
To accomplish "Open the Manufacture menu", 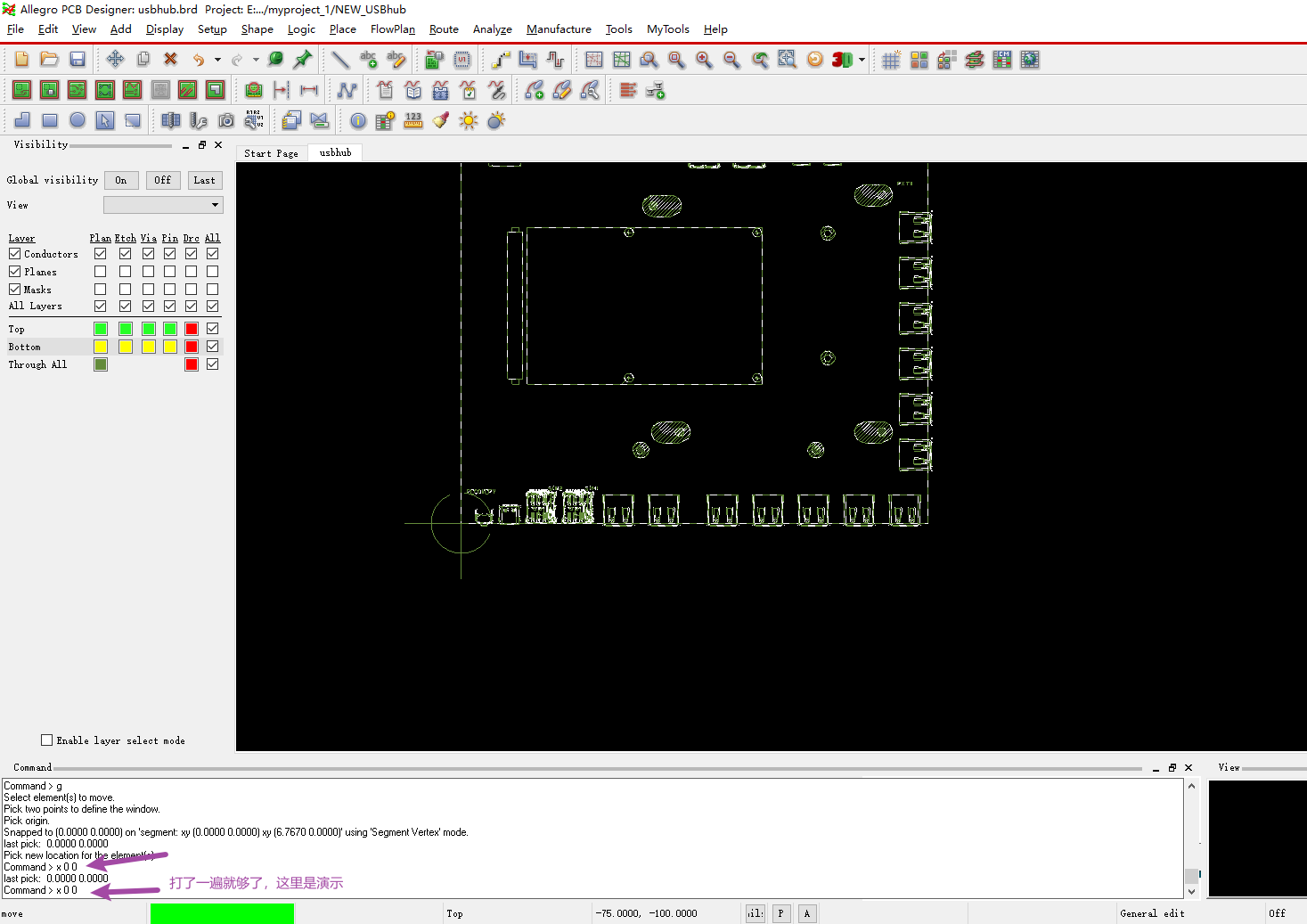I will [x=559, y=29].
